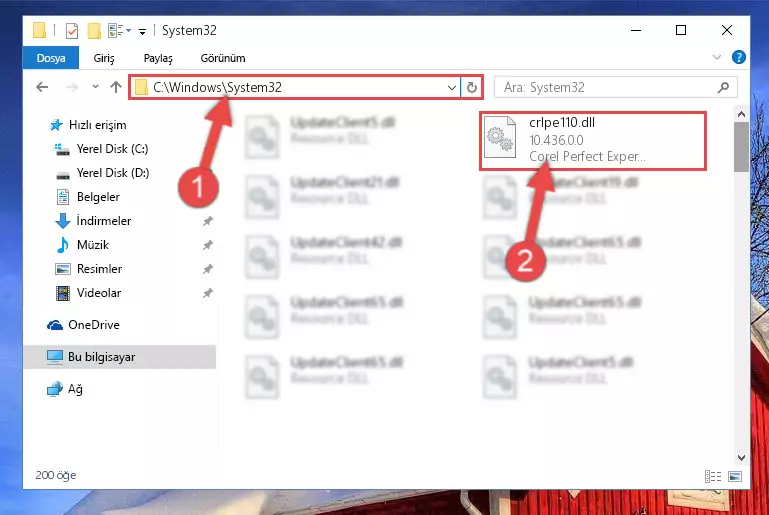Select the crlpe110.dll file
Screen dimensions: 769x515
pyautogui.click(x=593, y=140)
